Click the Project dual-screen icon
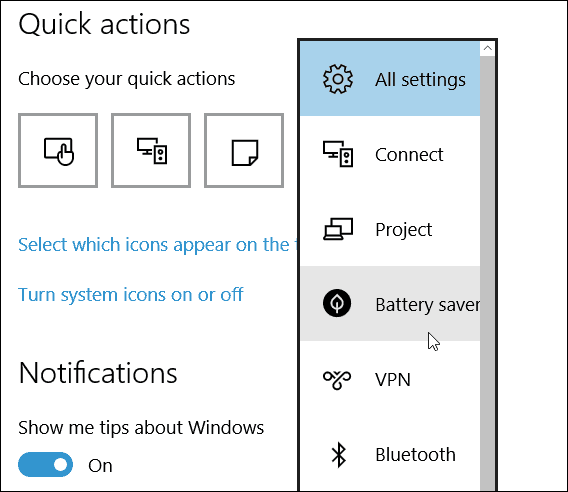Viewport: 568px width, 492px height. (338, 229)
